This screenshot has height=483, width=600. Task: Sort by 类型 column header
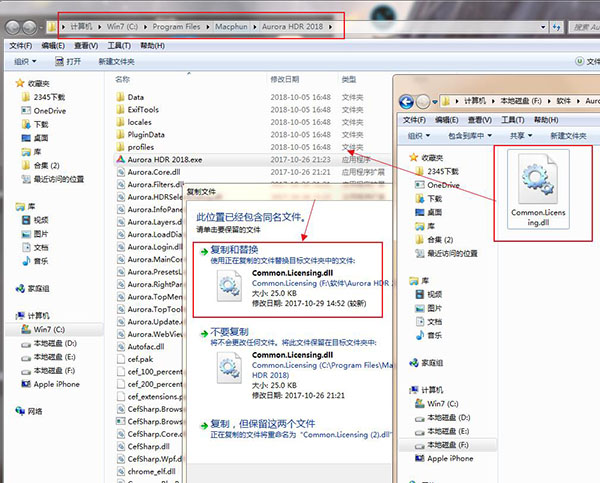pos(349,80)
